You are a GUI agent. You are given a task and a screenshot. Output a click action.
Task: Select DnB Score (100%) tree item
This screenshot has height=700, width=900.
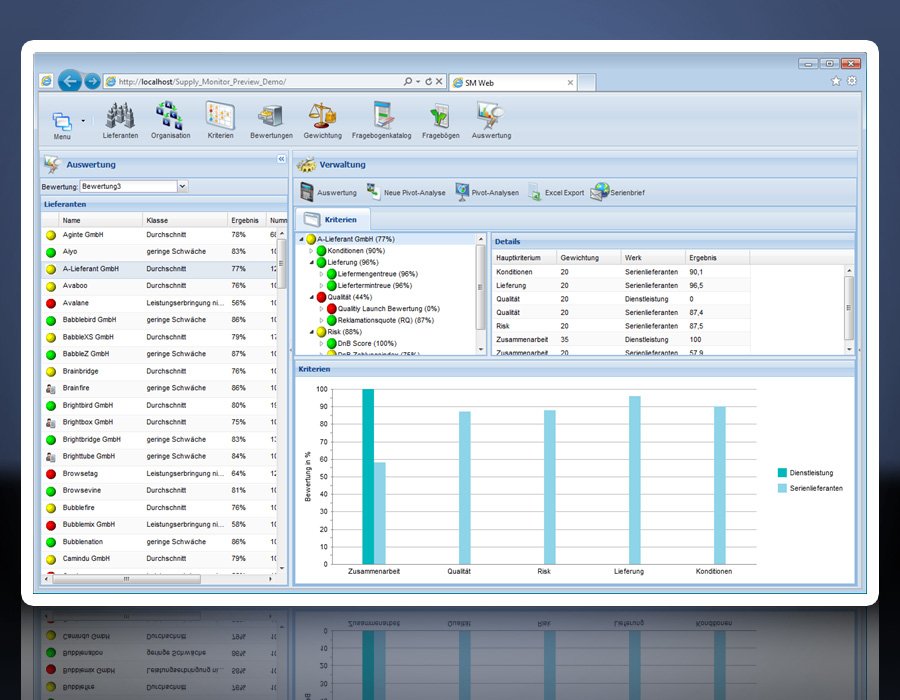click(x=367, y=343)
